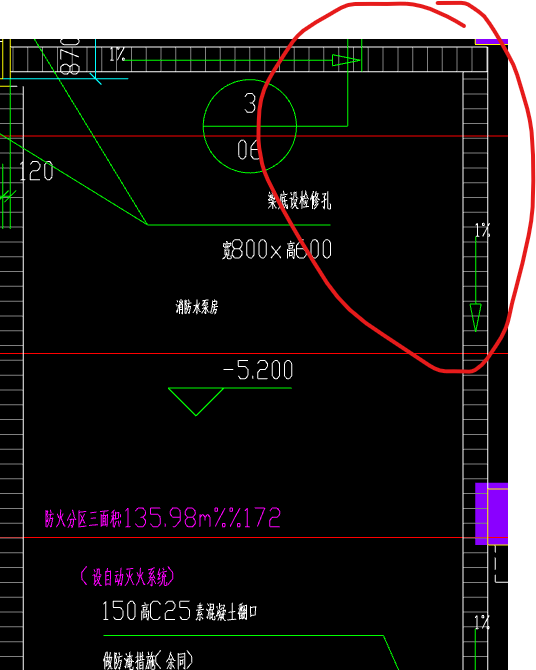Select the rightward slope arrowhead at top
This screenshot has height=670, width=536.
click(x=346, y=60)
